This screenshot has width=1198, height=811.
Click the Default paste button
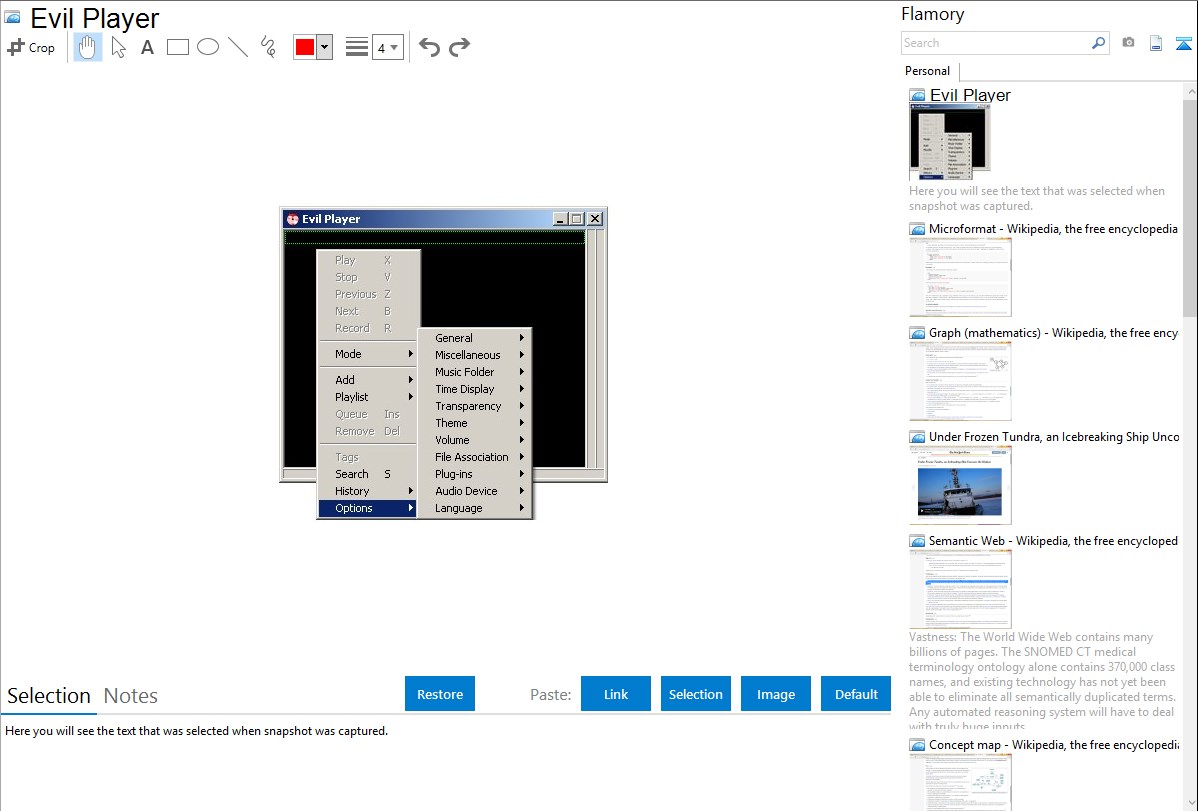(x=856, y=694)
